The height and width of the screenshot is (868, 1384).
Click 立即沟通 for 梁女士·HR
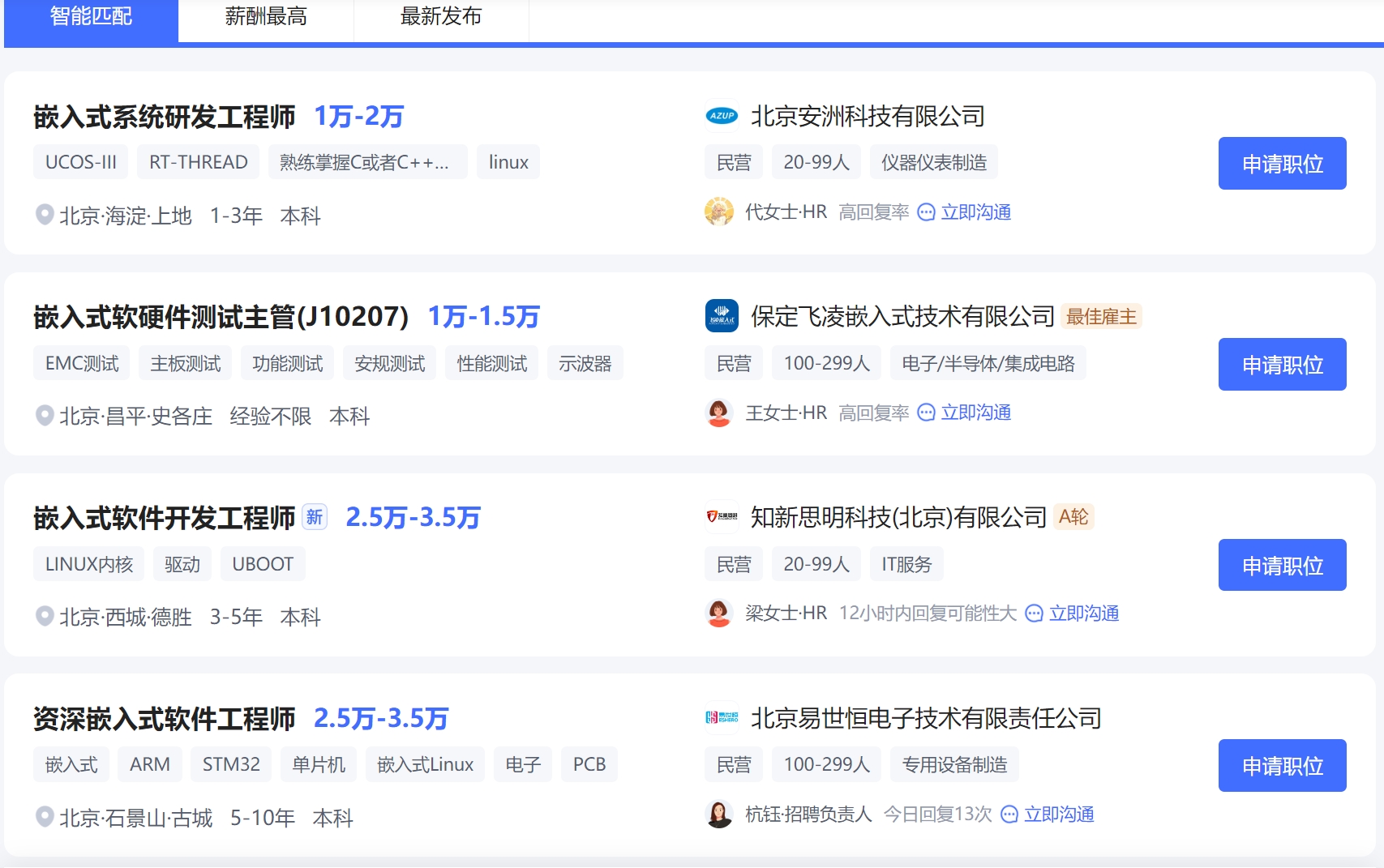coord(1084,614)
